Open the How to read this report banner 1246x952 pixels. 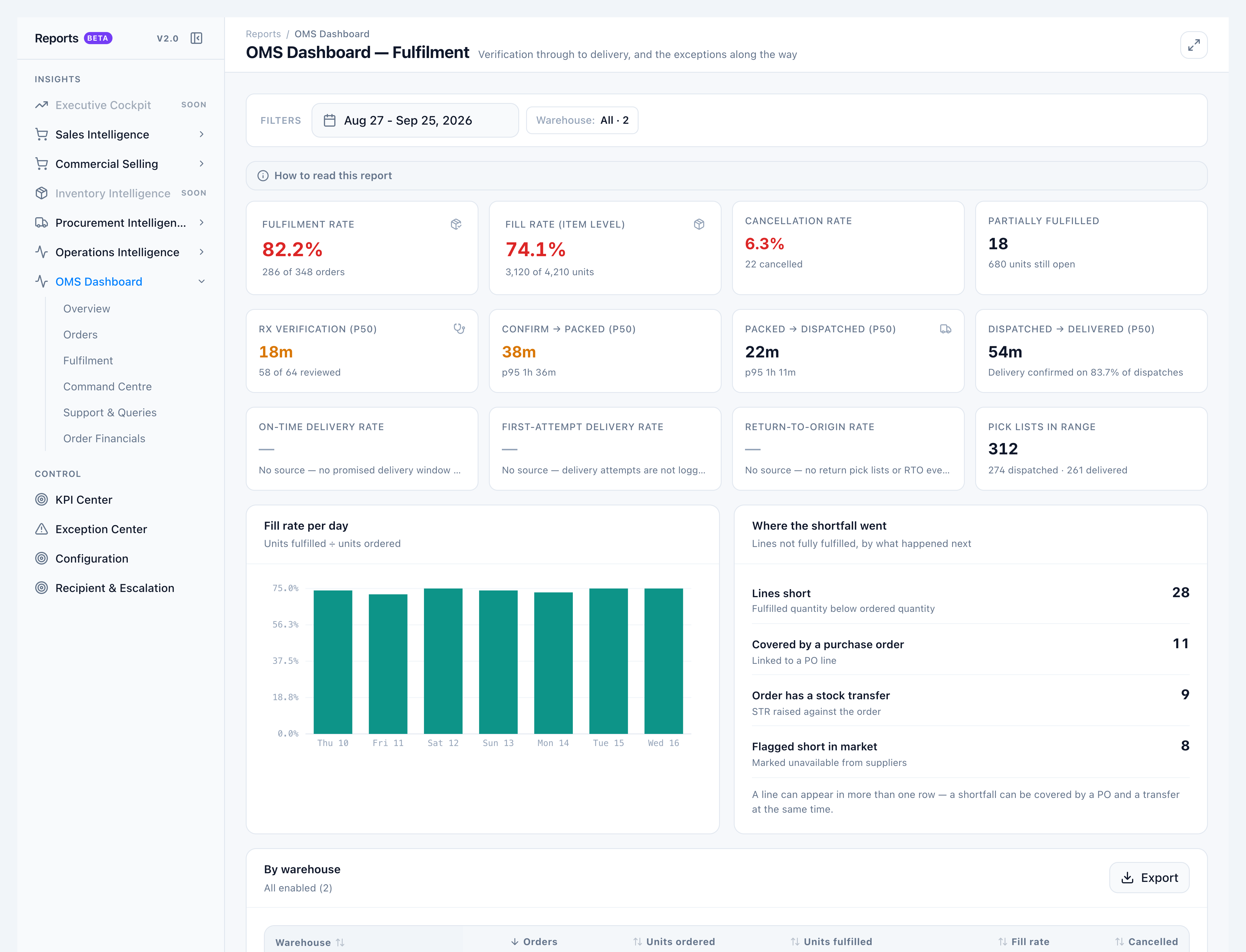727,176
